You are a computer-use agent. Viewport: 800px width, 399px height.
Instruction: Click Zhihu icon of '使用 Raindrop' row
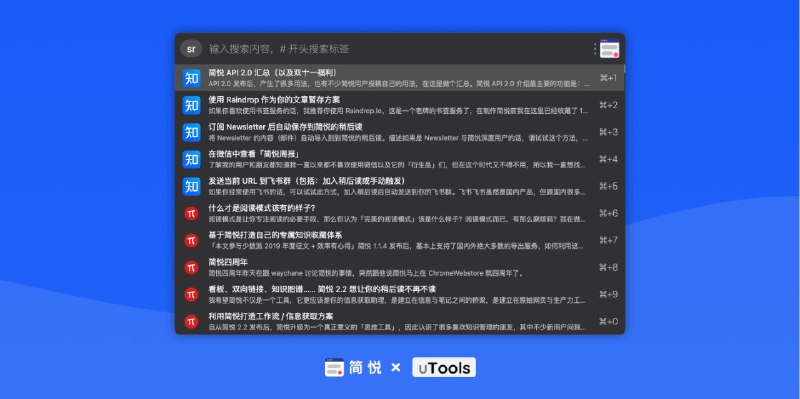pos(191,105)
